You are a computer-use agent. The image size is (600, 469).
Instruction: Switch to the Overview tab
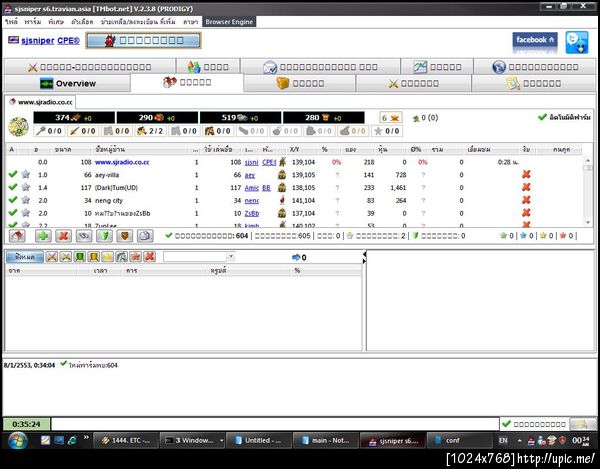tap(67, 83)
